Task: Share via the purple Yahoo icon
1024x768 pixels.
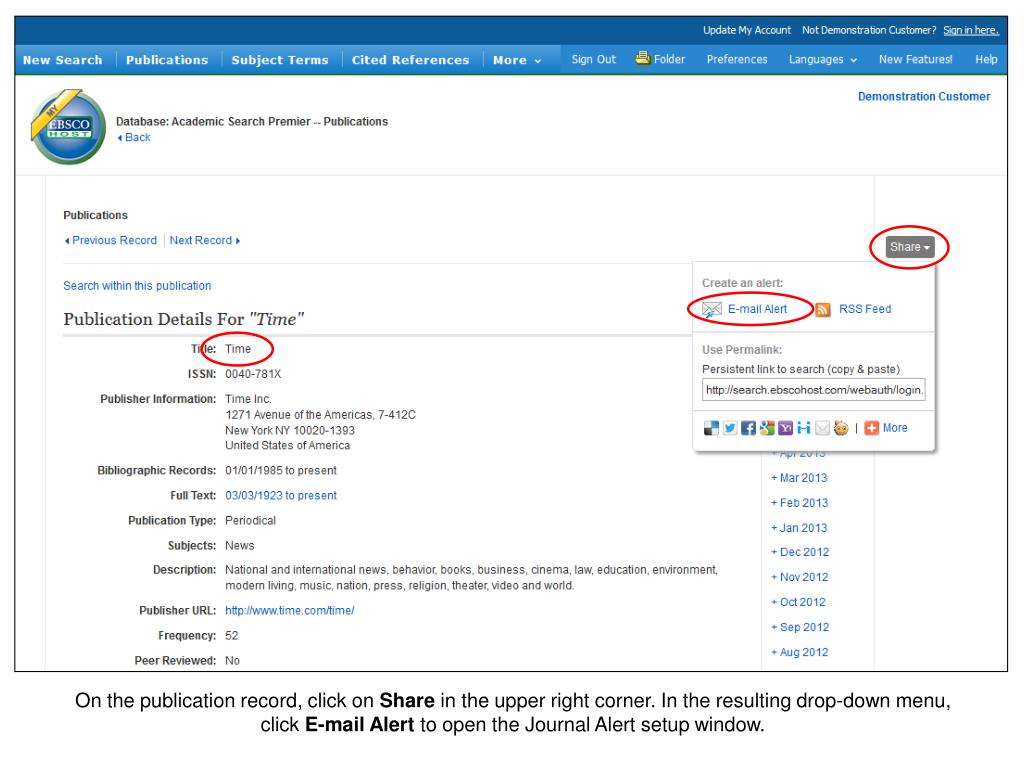Action: click(x=785, y=428)
